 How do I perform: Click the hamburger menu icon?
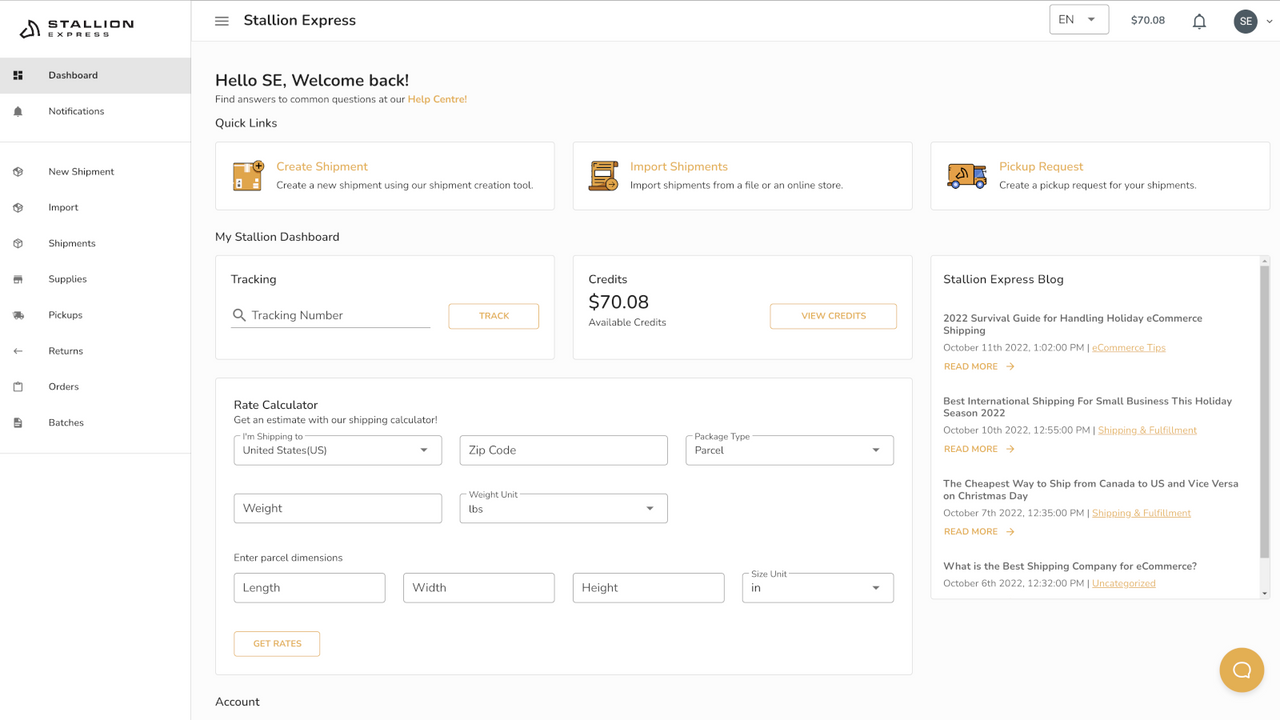tap(221, 20)
